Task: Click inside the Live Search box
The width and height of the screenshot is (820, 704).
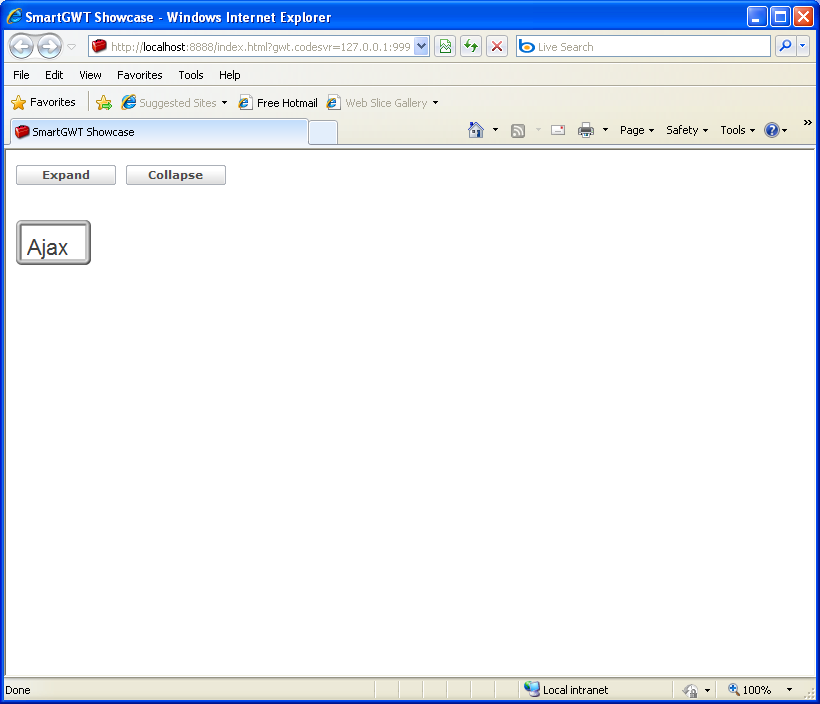Action: pyautogui.click(x=643, y=47)
